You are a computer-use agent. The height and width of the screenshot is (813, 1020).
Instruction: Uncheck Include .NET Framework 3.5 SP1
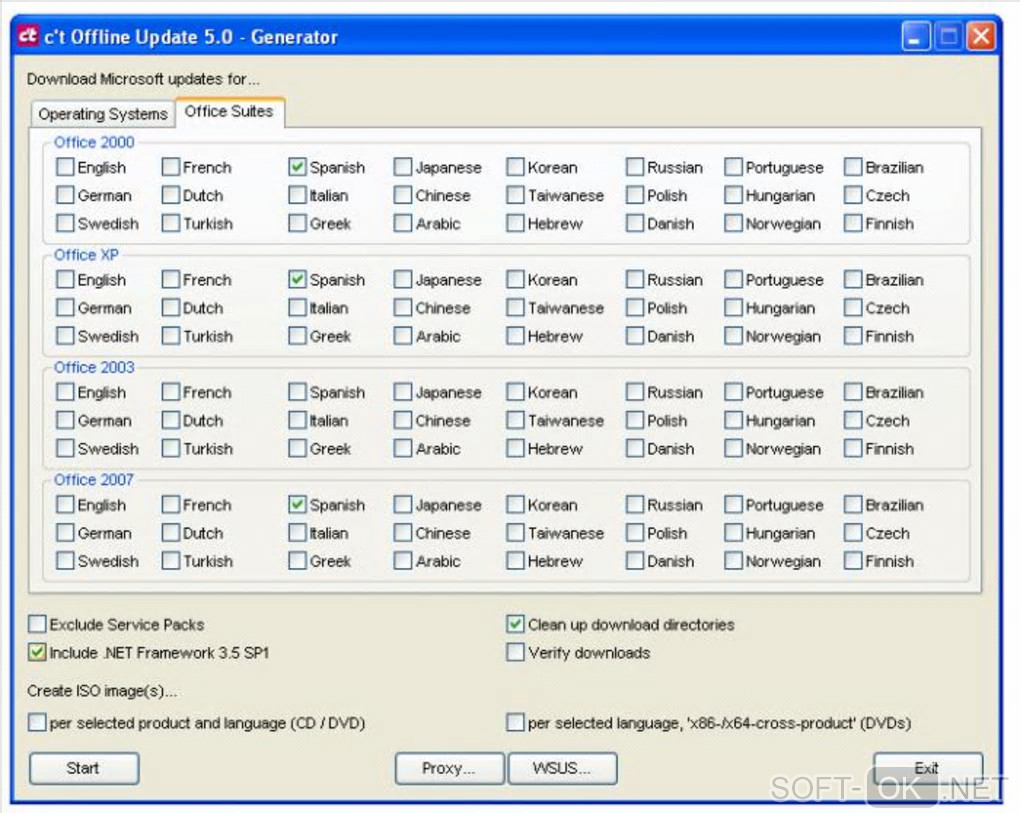pos(37,652)
